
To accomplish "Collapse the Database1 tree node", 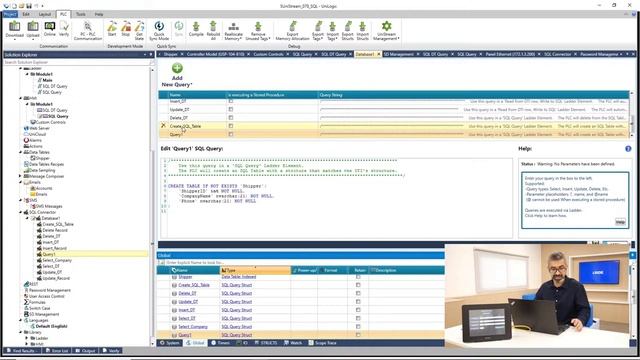I will tap(27, 218).
